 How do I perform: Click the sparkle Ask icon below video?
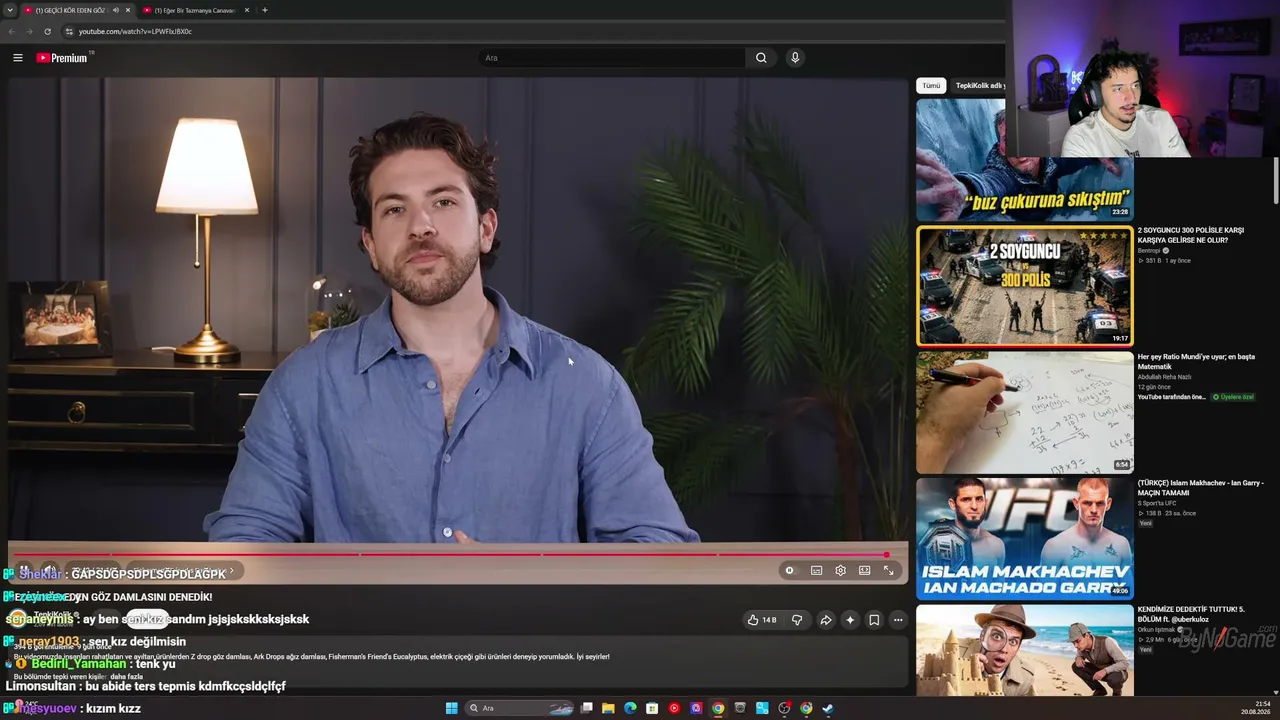pyautogui.click(x=850, y=620)
